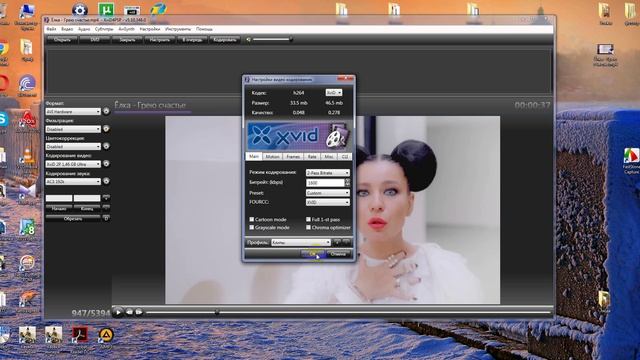Open the Настройки menu
The image size is (640, 360).
tap(150, 29)
